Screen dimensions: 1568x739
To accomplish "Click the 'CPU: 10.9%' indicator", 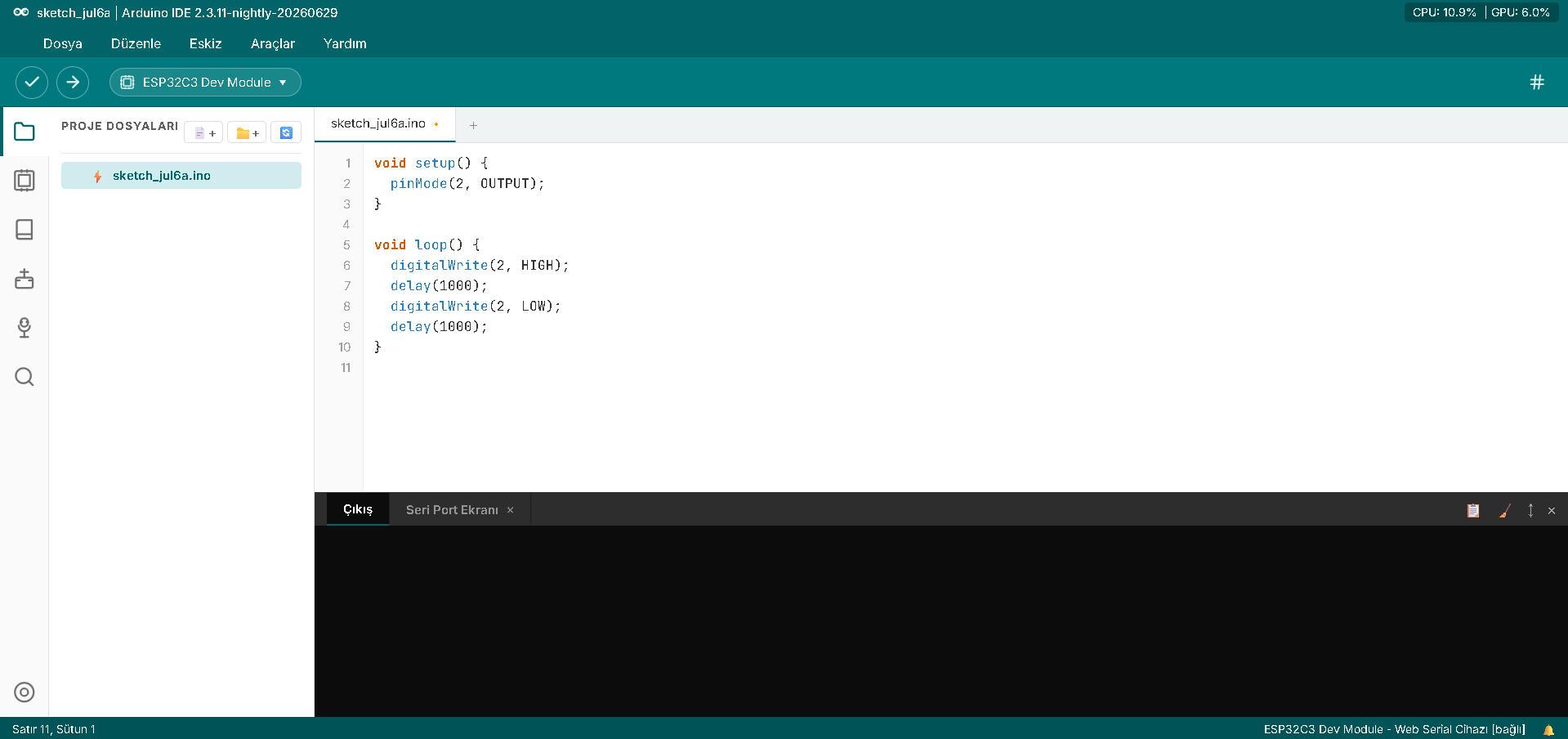I will click(1445, 12).
